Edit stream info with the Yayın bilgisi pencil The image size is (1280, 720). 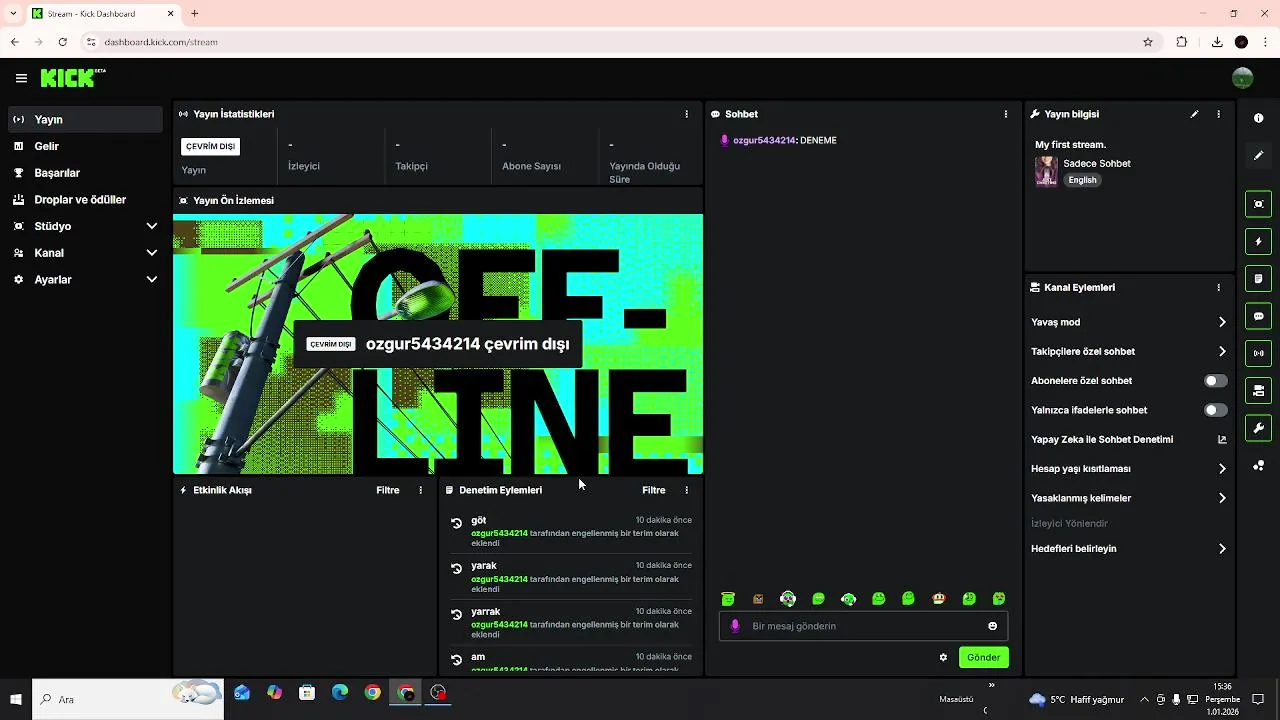[x=1194, y=114]
